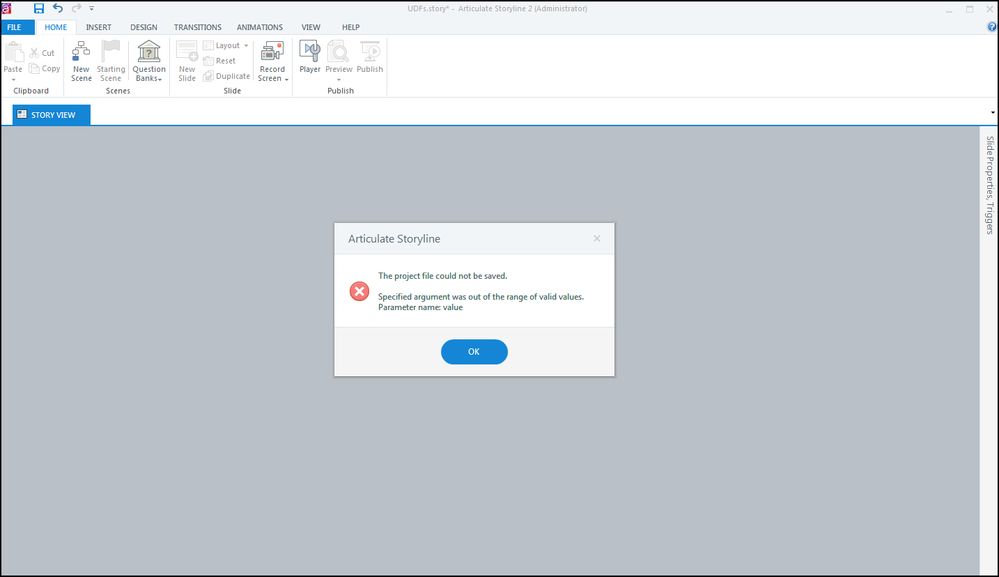This screenshot has width=999, height=577.
Task: Expand the Layout dropdown
Action: coord(246,46)
